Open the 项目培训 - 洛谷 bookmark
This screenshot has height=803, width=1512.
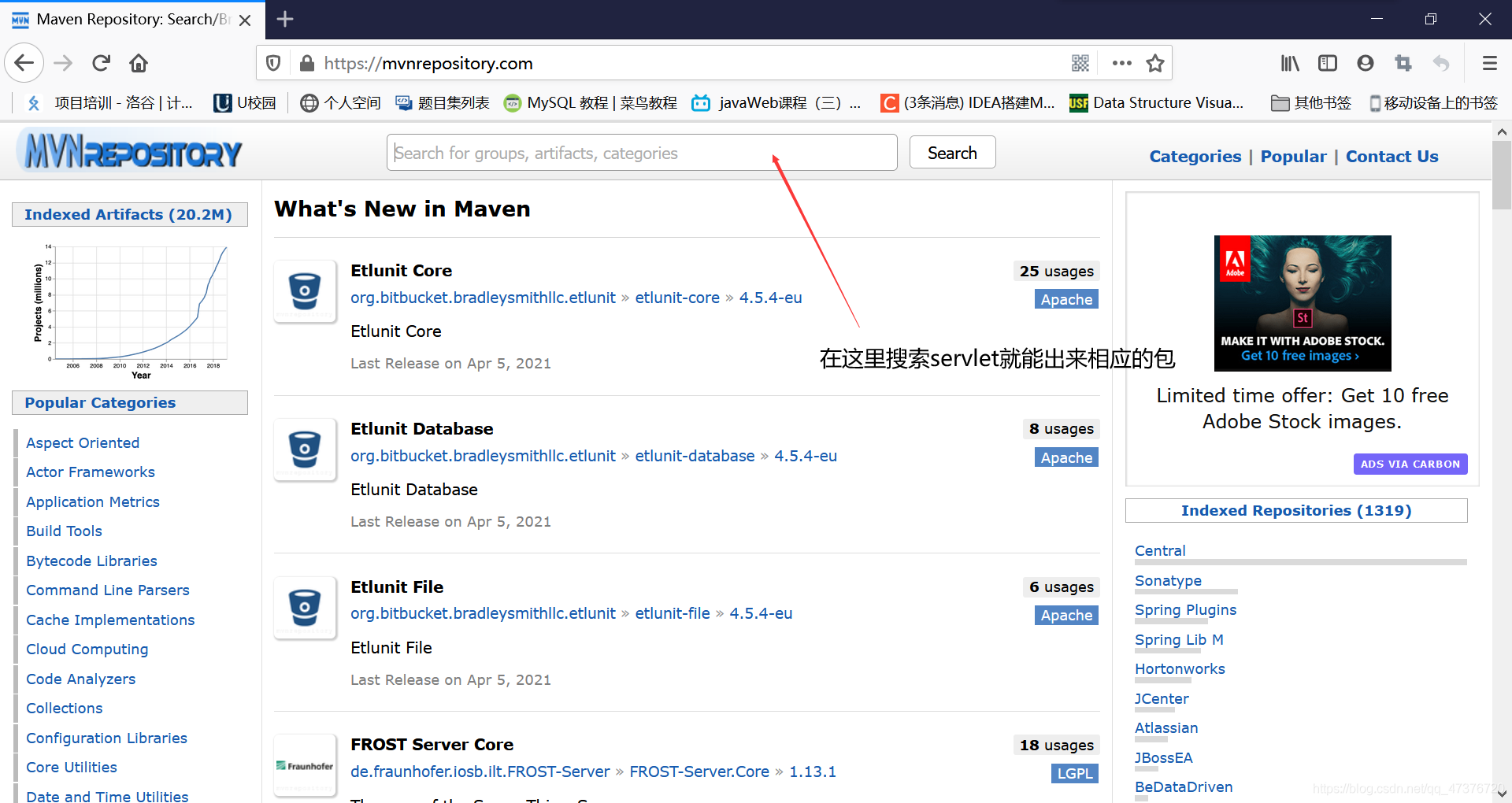(x=110, y=103)
